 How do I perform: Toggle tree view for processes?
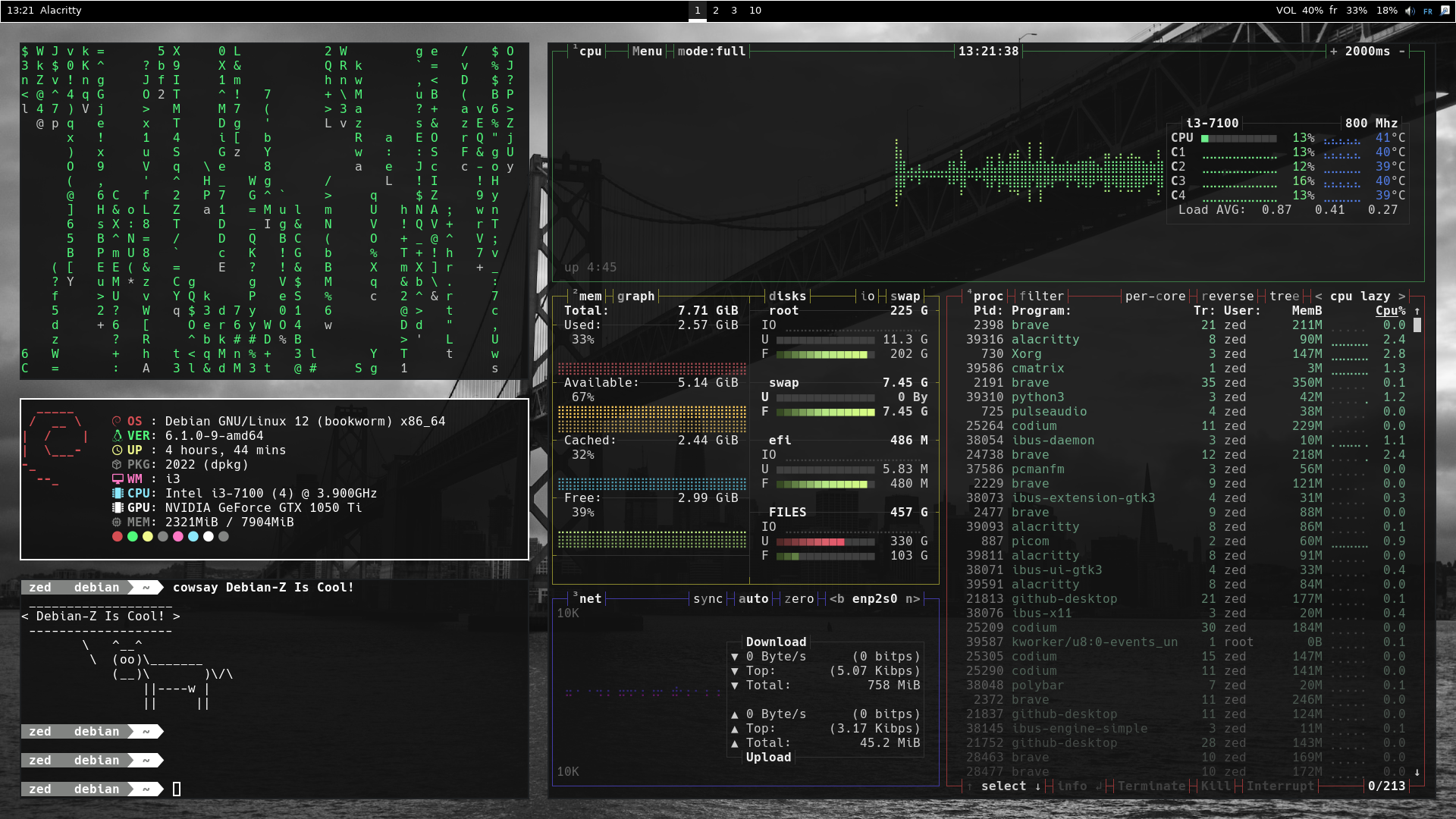click(x=1285, y=296)
